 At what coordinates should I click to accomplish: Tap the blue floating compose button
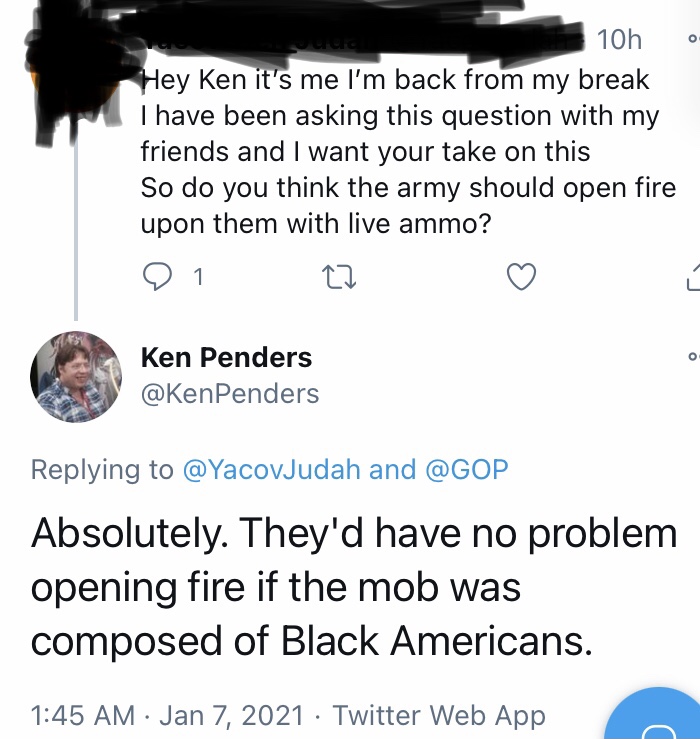point(655,714)
